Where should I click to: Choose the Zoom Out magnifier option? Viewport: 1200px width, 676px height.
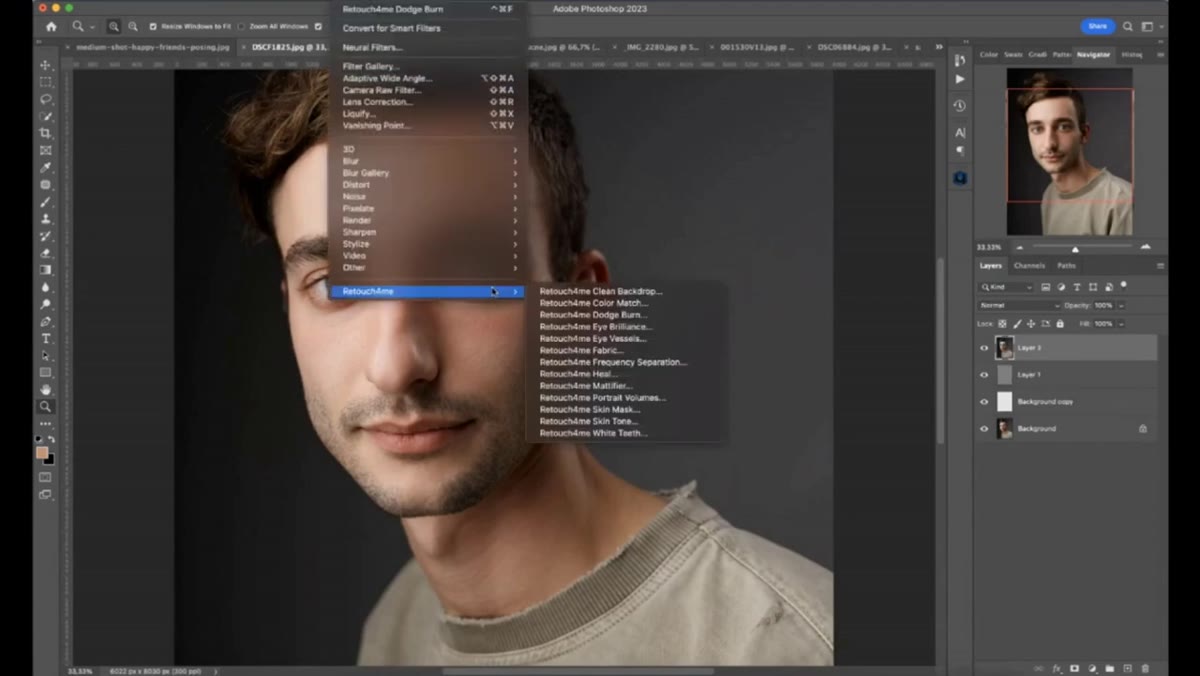[133, 26]
